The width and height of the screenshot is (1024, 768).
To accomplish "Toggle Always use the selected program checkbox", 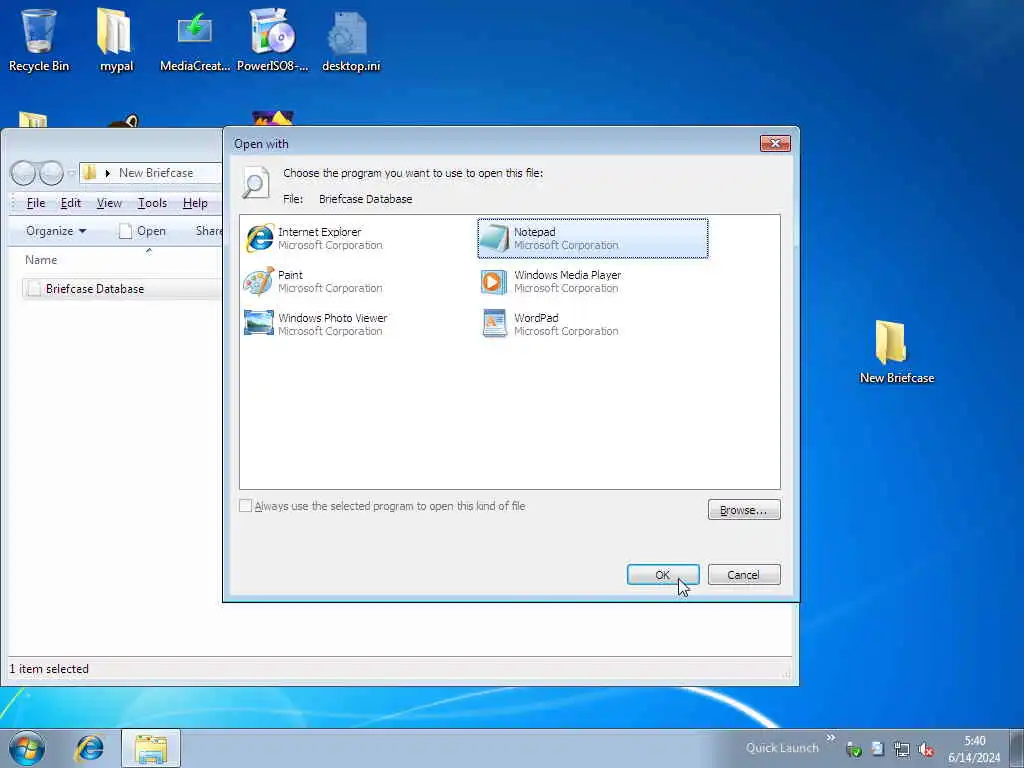I will [x=246, y=505].
